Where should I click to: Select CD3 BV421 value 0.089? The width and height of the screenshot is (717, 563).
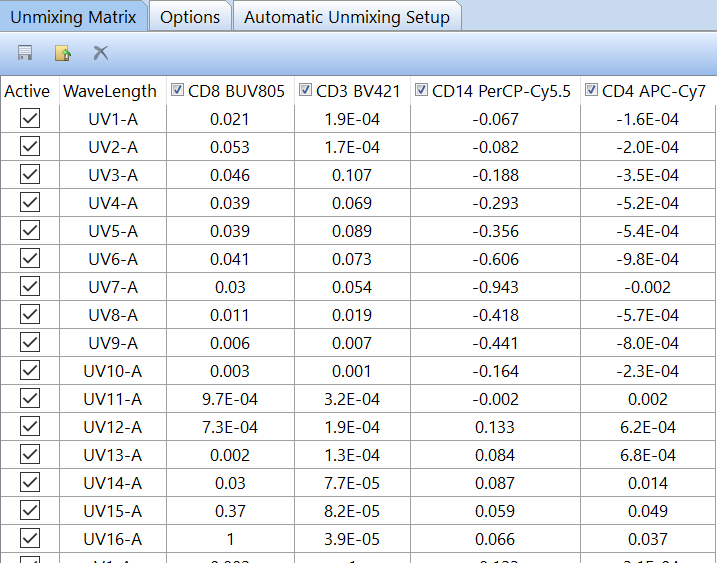(x=352, y=231)
